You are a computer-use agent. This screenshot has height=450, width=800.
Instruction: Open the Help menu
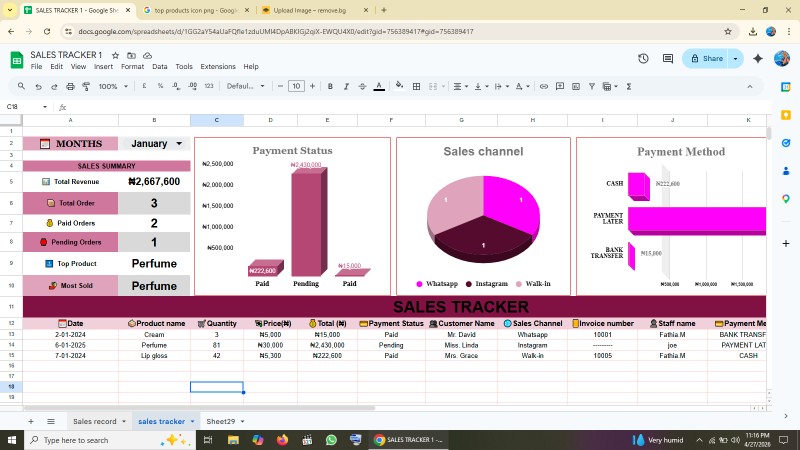251,66
